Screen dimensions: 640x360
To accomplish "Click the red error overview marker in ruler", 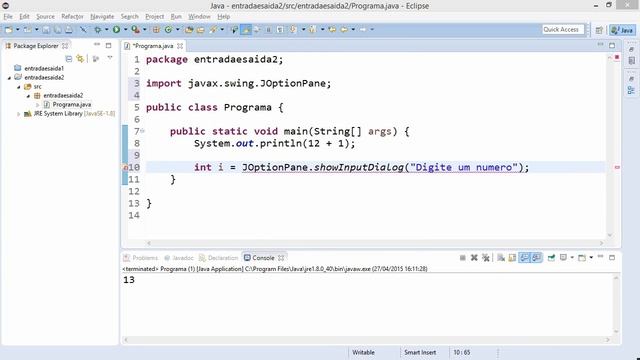I will tap(617, 167).
